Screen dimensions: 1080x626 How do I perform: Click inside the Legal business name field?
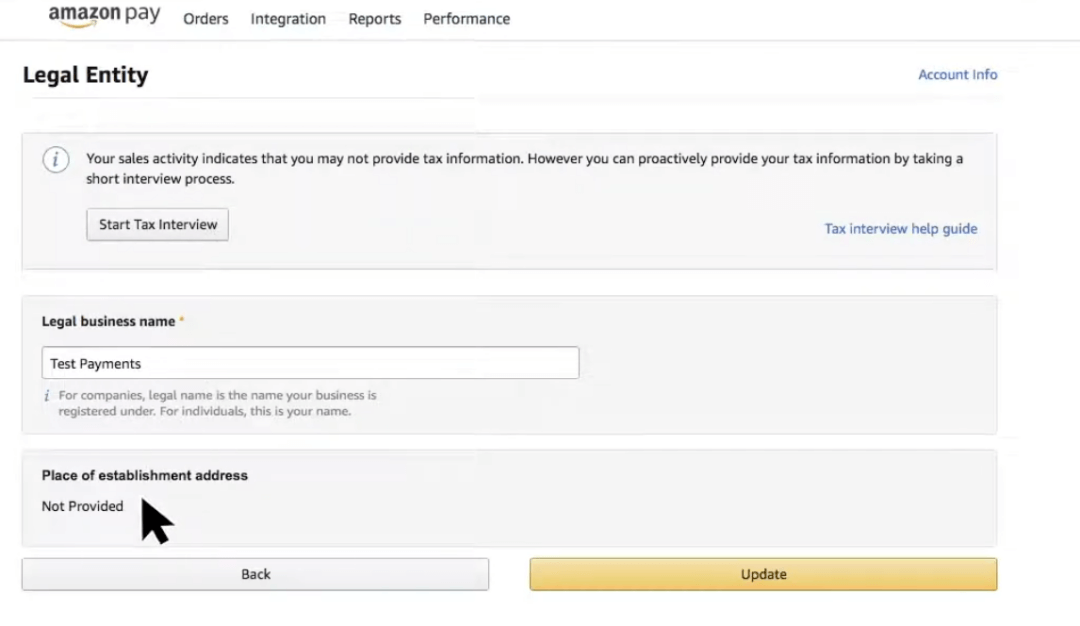coord(310,363)
